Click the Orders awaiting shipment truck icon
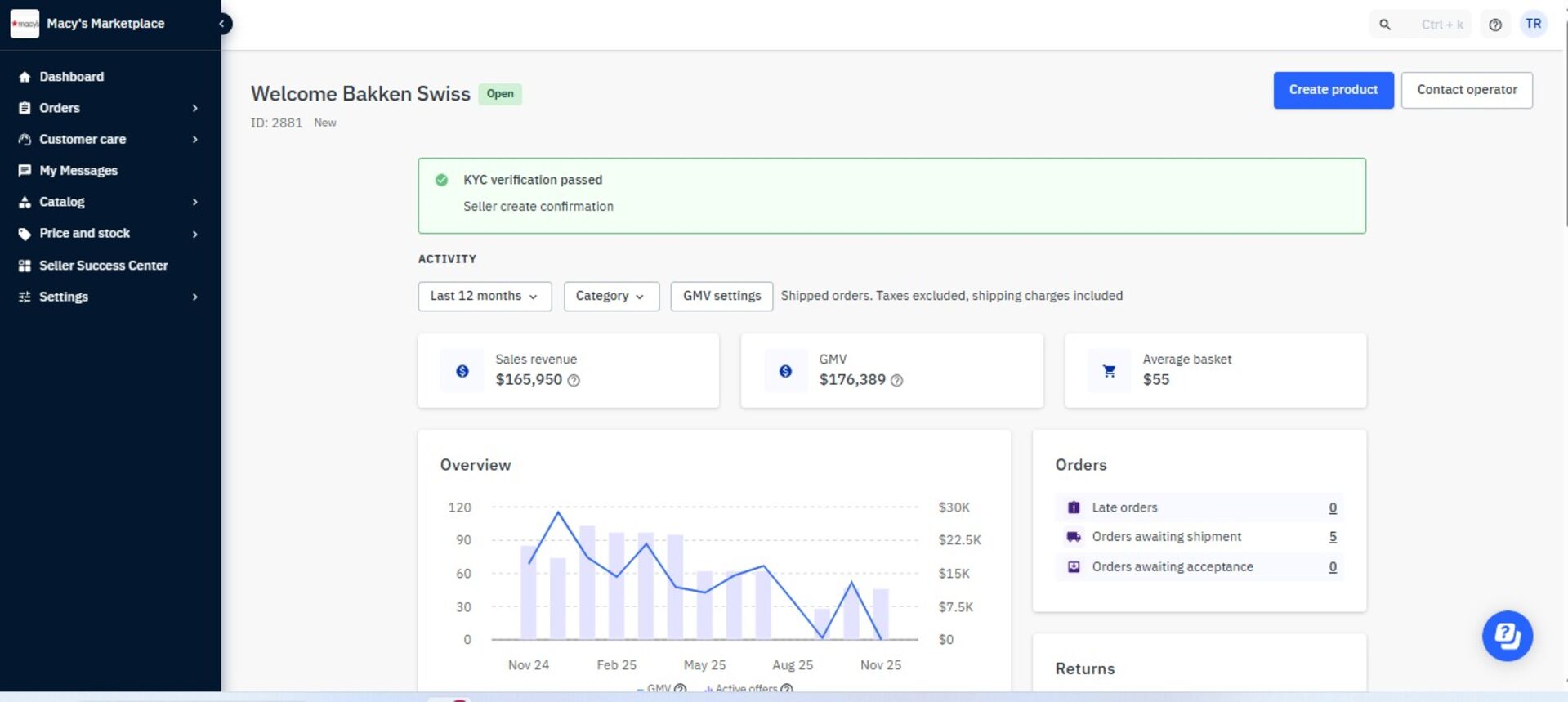 (x=1074, y=537)
